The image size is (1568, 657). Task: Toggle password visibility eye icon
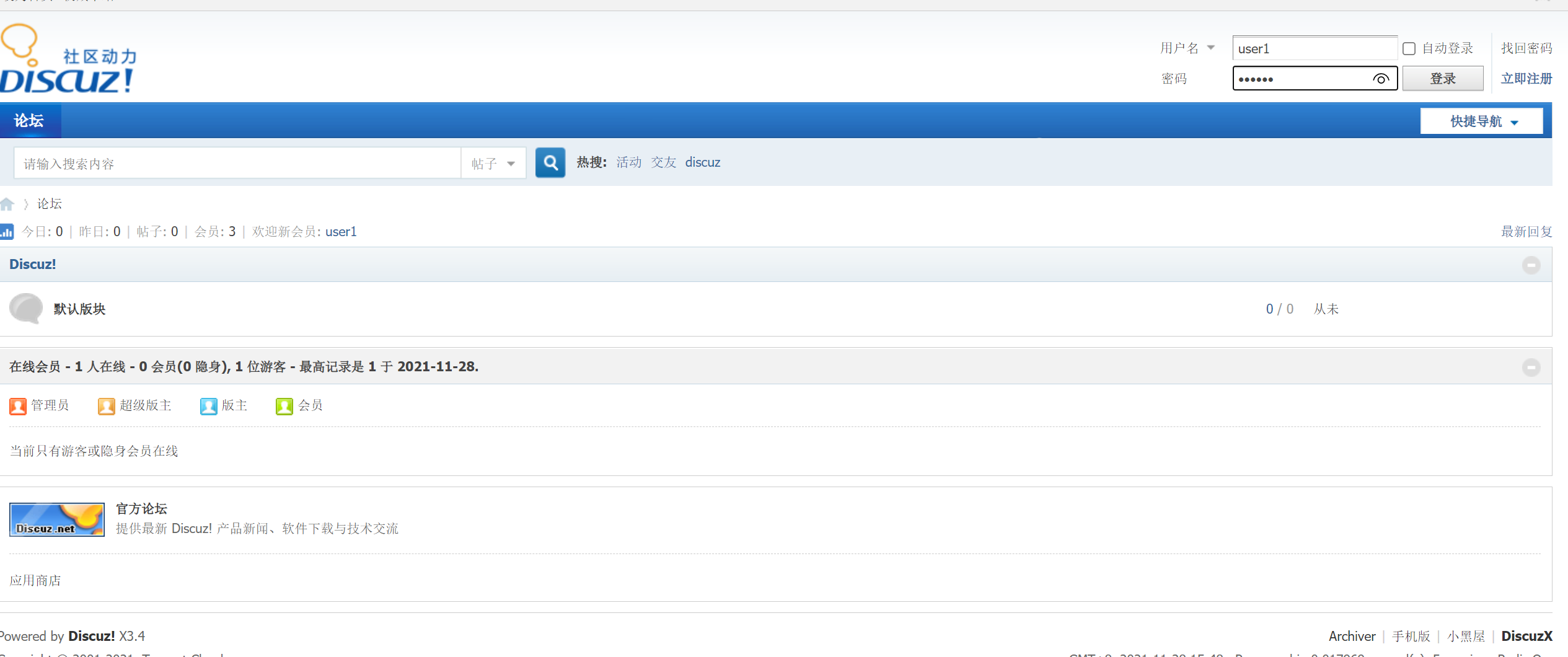tap(1381, 79)
